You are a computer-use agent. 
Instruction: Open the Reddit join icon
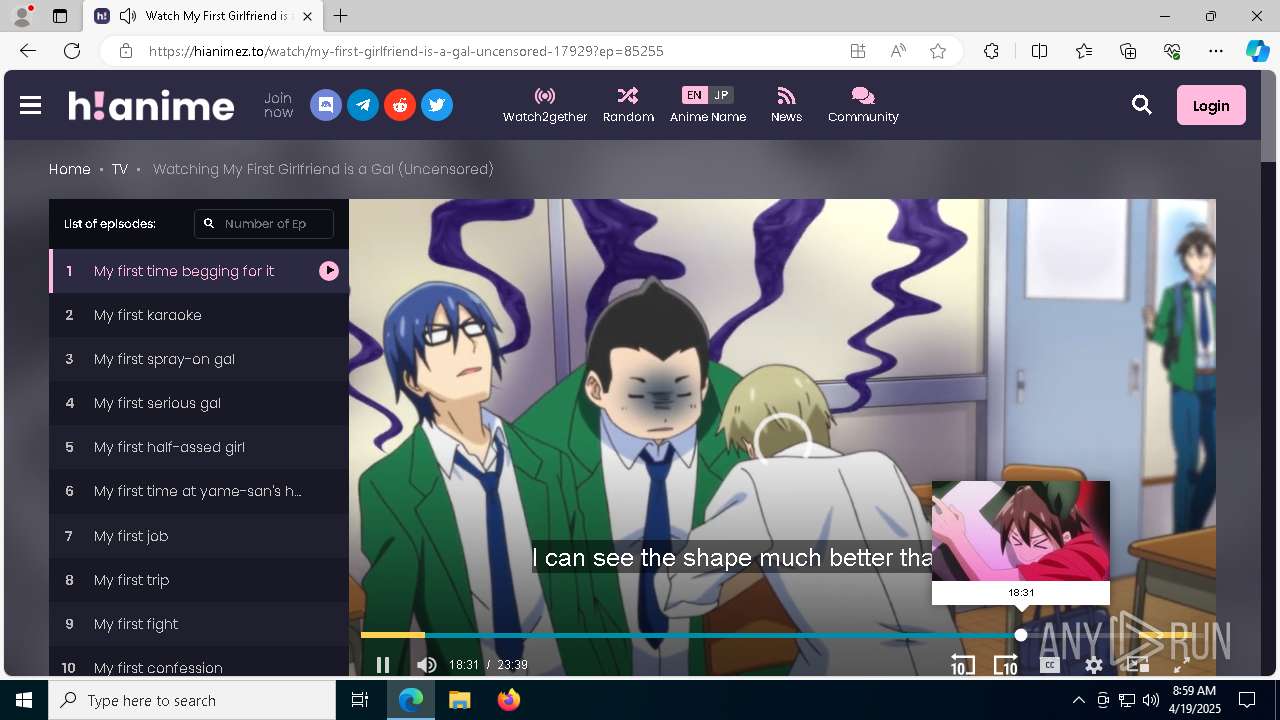pos(400,105)
